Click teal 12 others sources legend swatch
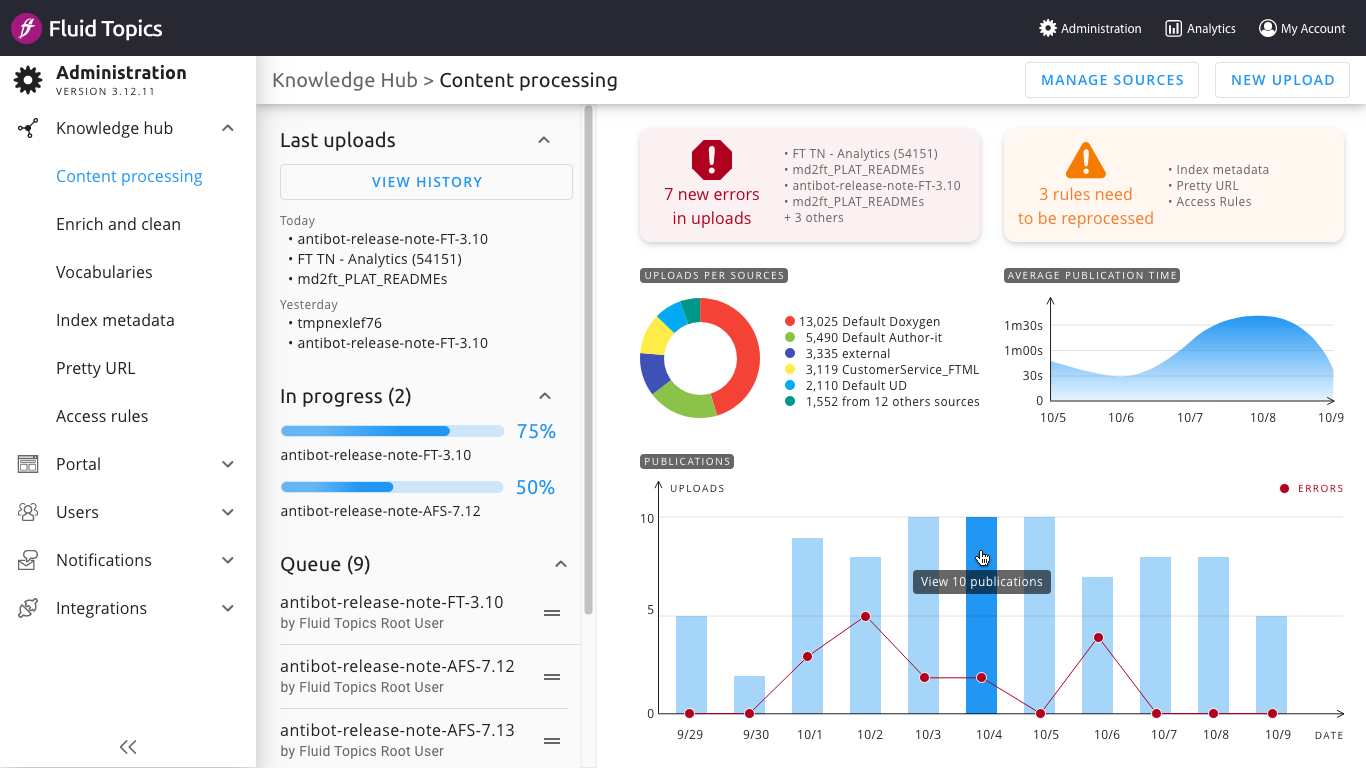Image resolution: width=1366 pixels, height=768 pixels. point(790,402)
